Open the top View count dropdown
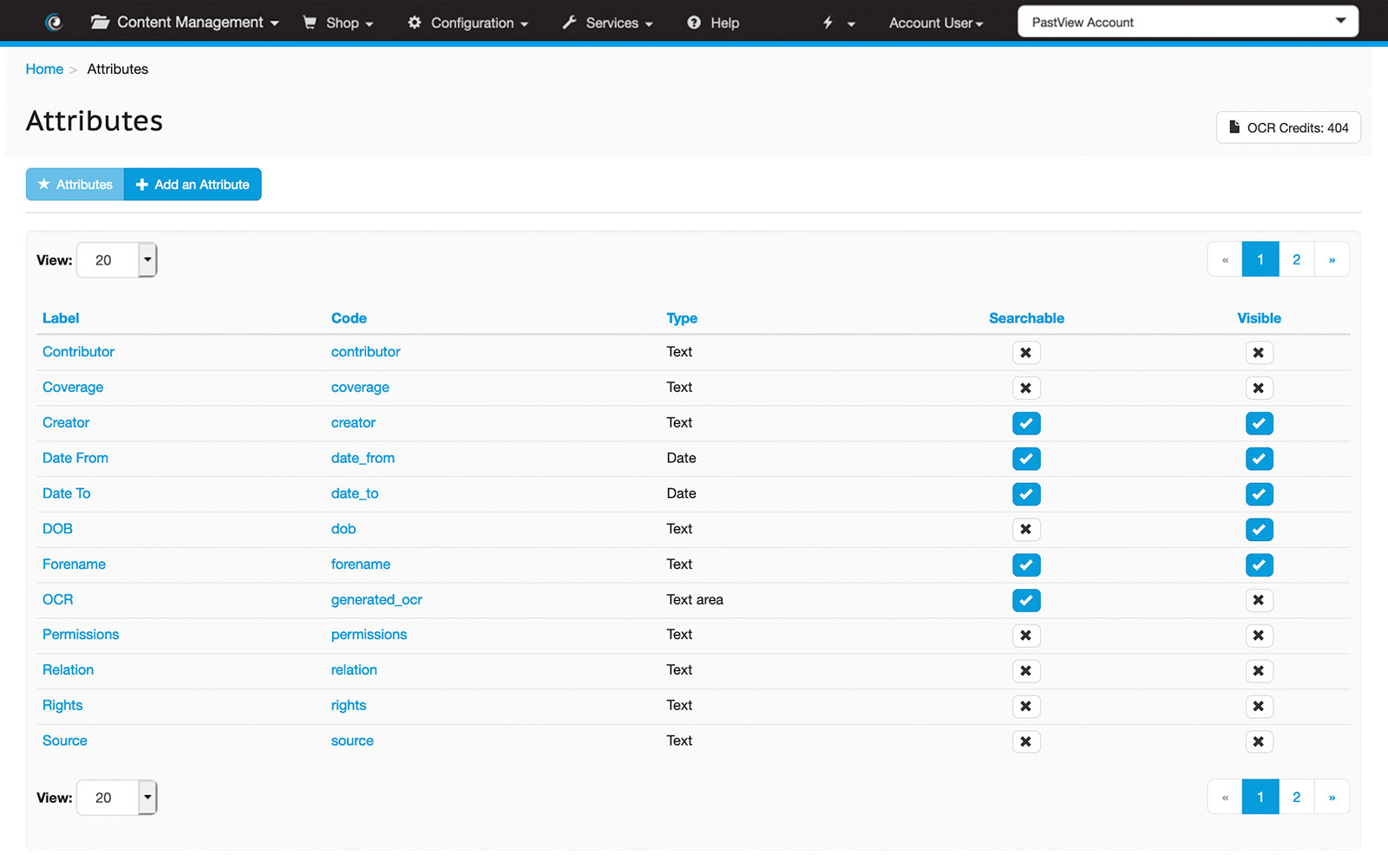 pyautogui.click(x=117, y=260)
